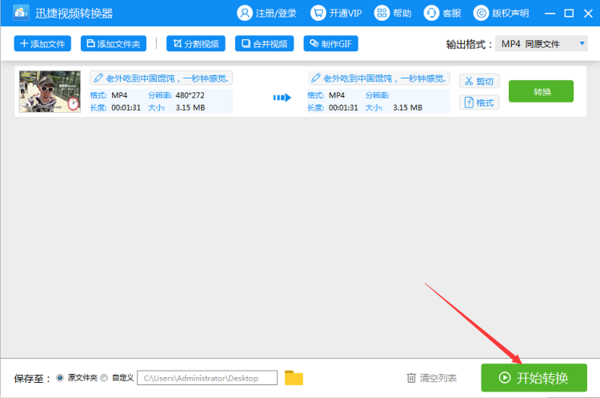Click the 格式 format button
The height and width of the screenshot is (398, 600).
pos(479,103)
